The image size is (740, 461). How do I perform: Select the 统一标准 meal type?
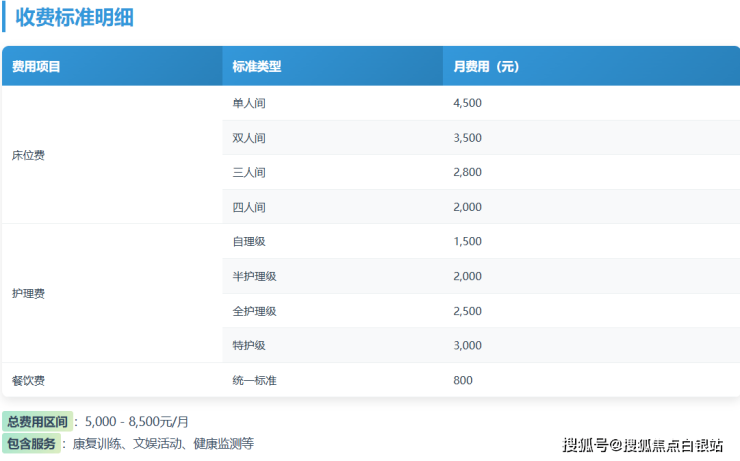pos(254,380)
